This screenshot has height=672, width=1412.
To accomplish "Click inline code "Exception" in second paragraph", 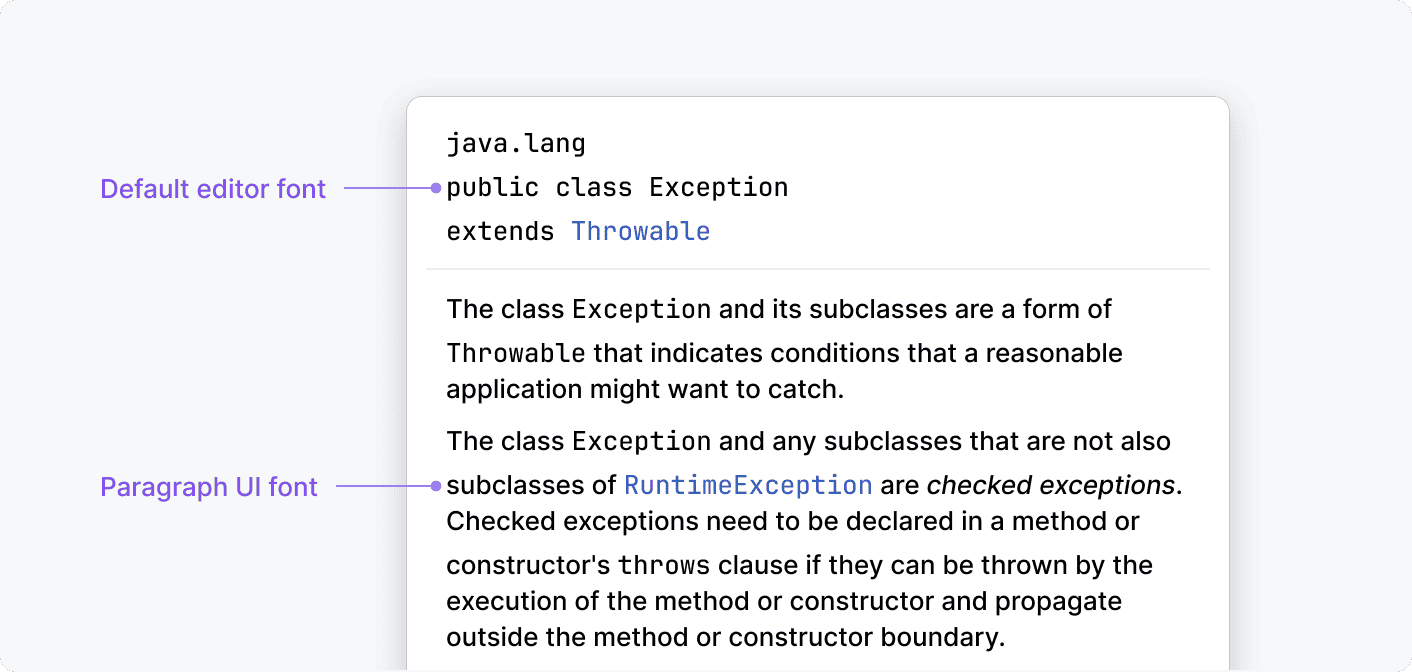I will pos(641,441).
